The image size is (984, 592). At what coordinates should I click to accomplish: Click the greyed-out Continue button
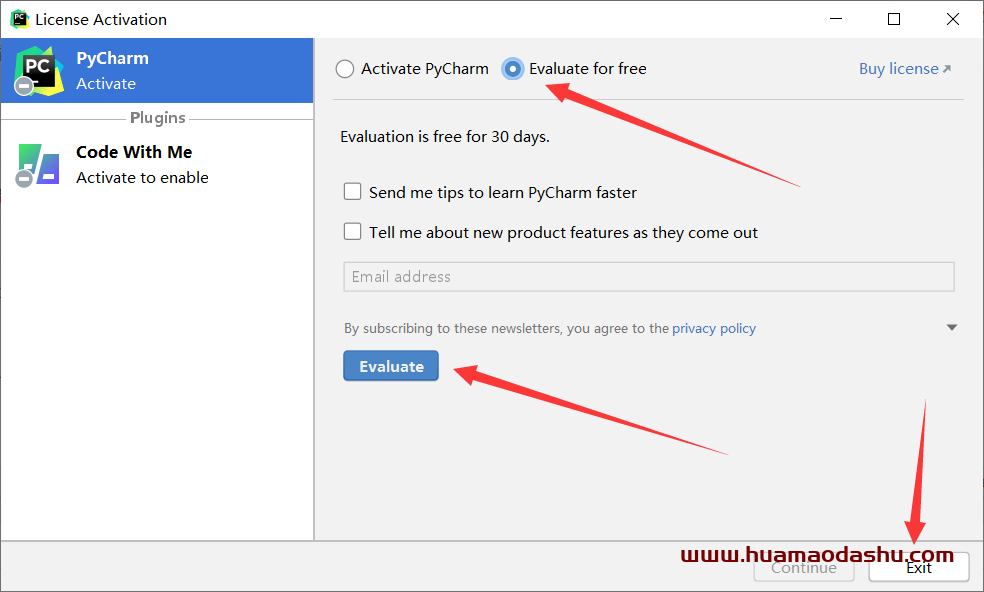click(x=804, y=568)
